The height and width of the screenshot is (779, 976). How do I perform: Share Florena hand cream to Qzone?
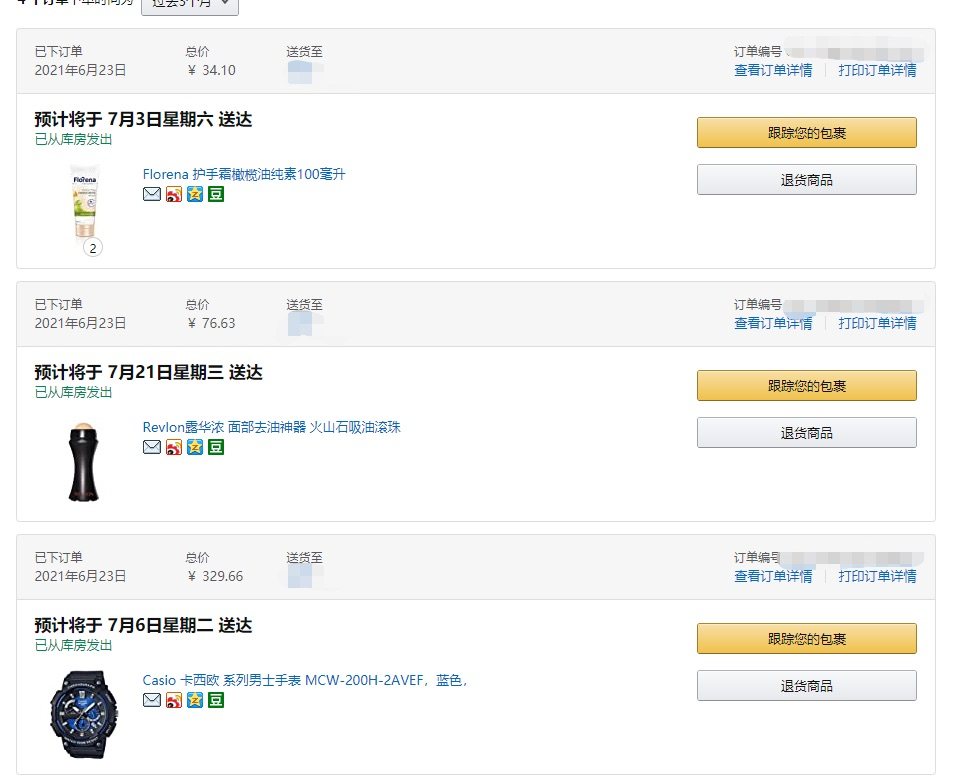click(x=194, y=194)
